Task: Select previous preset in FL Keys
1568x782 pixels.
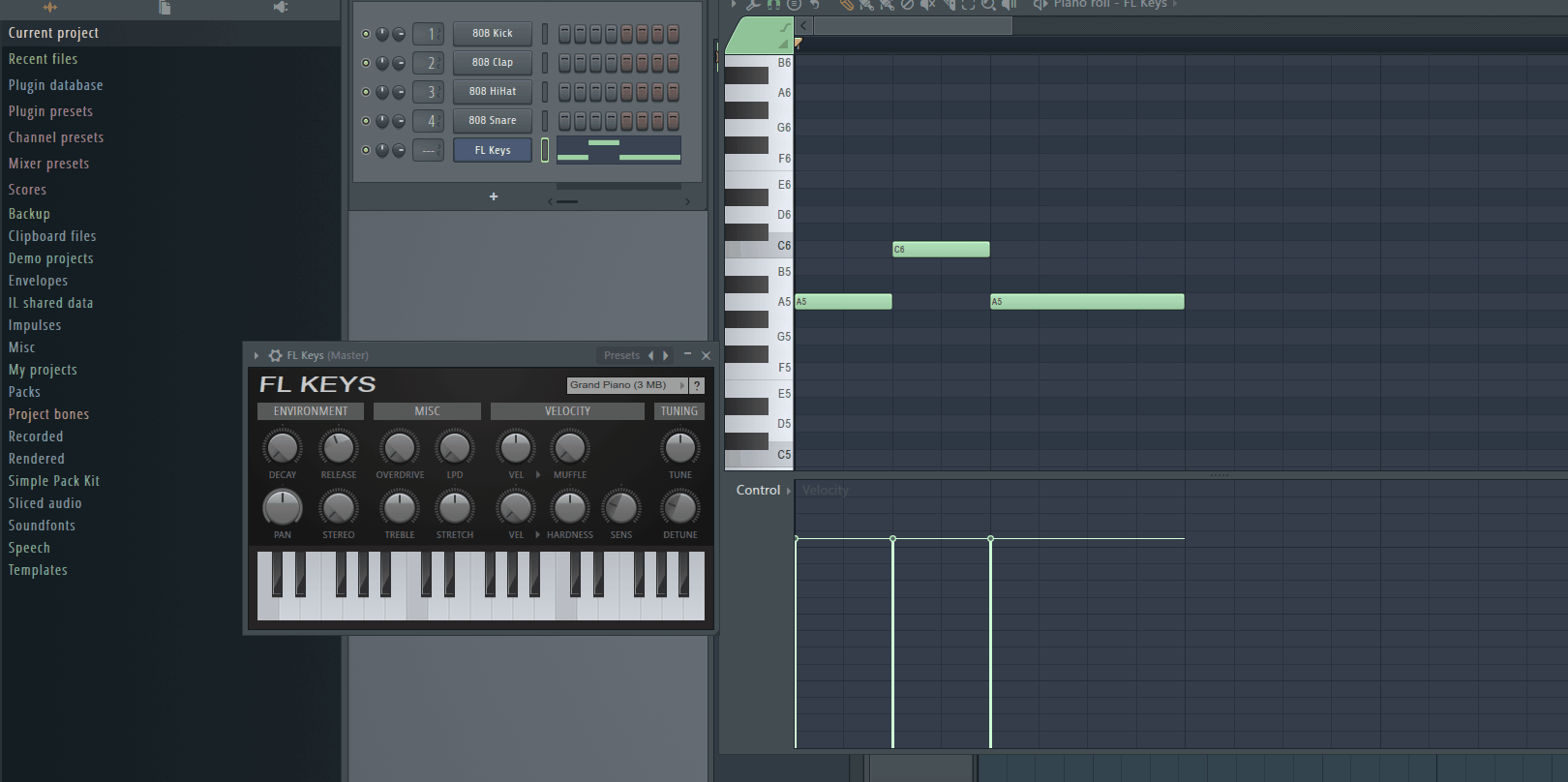Action: coord(650,355)
